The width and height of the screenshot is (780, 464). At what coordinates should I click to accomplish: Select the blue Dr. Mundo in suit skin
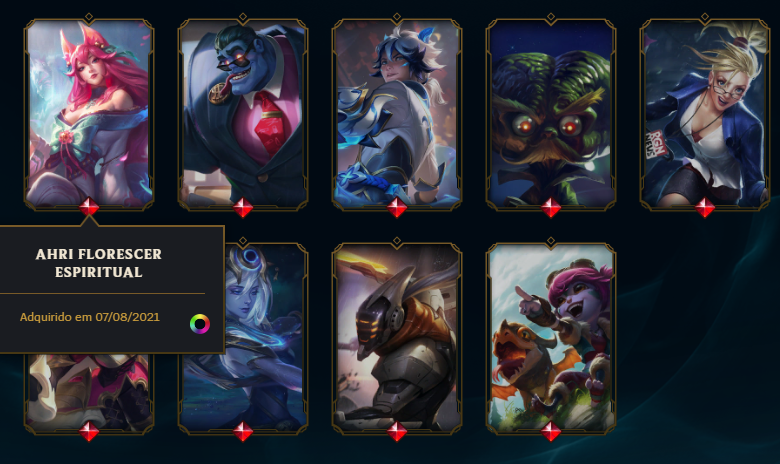coord(243,113)
